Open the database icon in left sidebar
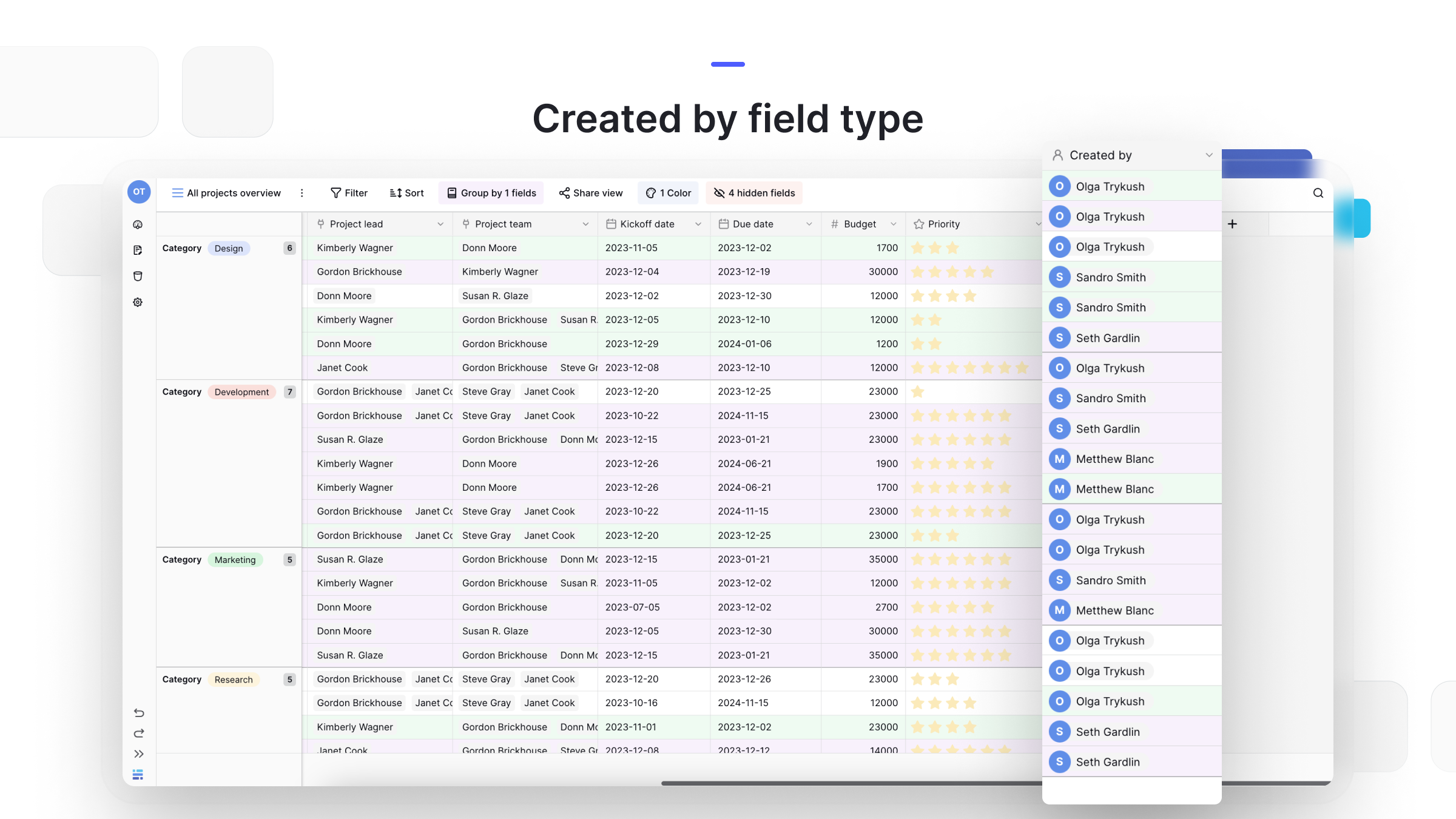Screen dimensions: 1456x819 point(138,276)
